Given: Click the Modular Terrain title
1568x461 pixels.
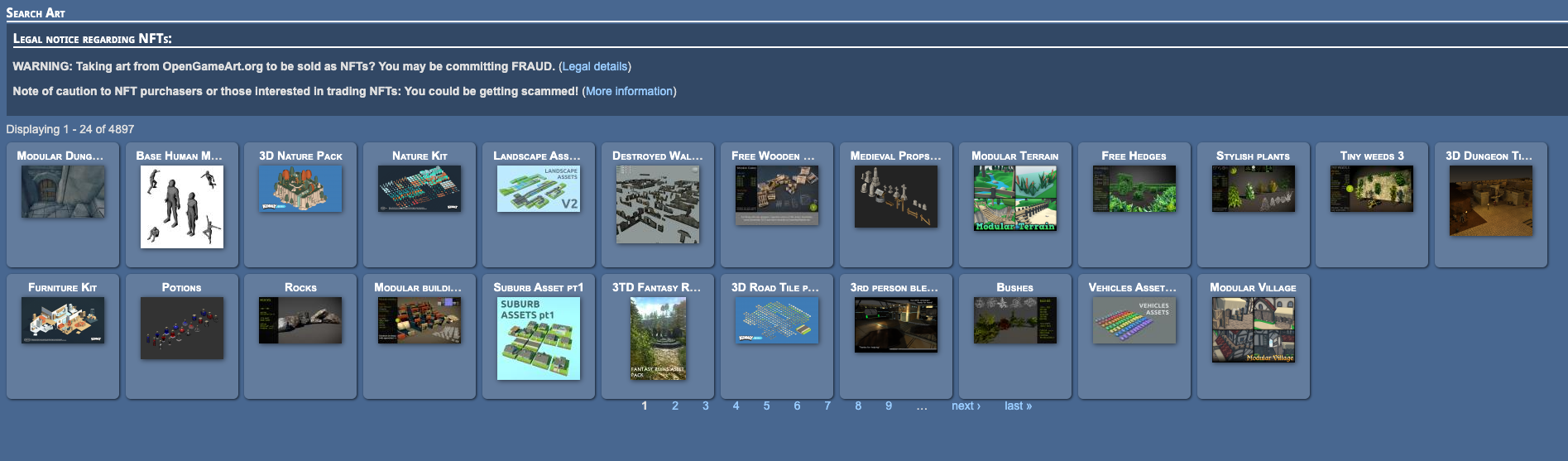Looking at the screenshot, I should 1015,156.
